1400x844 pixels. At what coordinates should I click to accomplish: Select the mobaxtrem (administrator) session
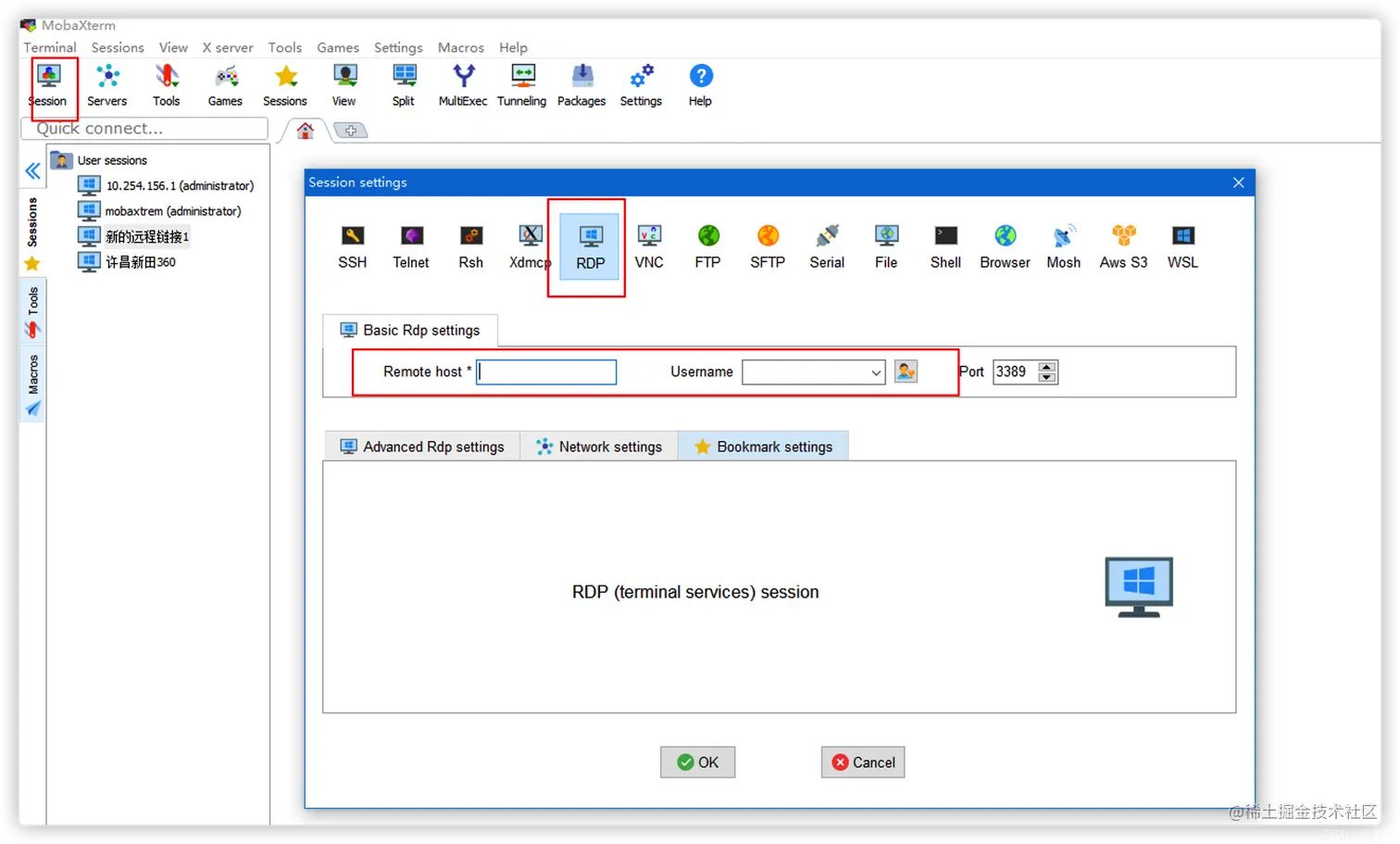pos(161,211)
